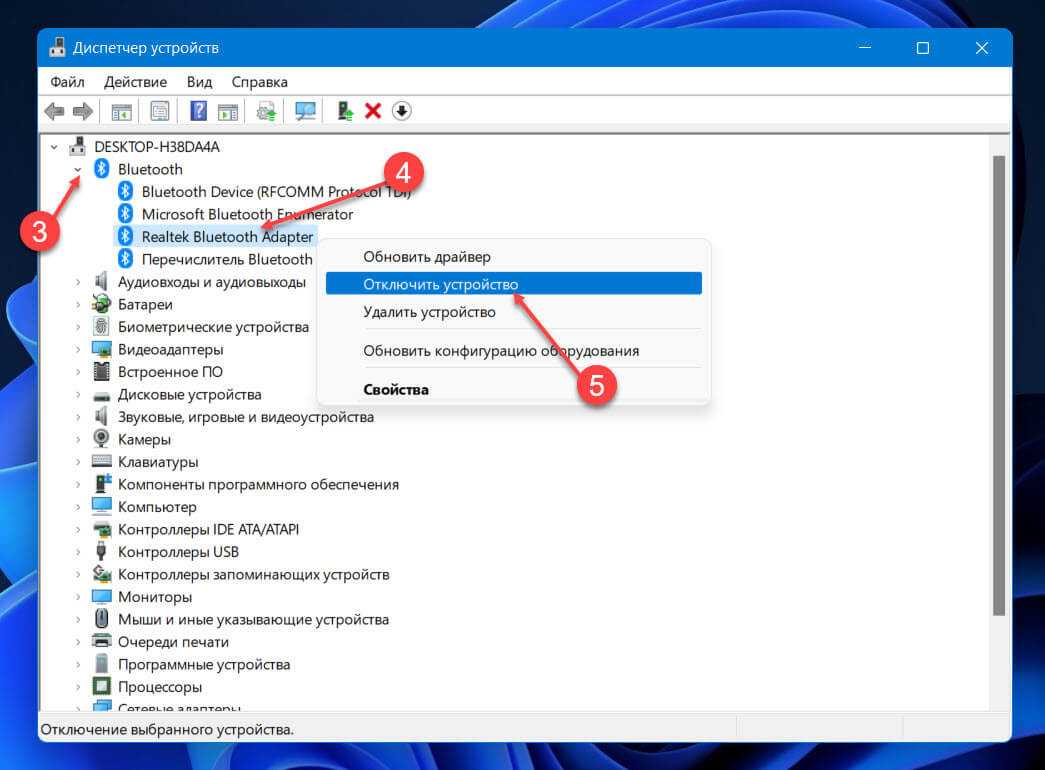
Task: Click the red X uninstall device icon
Action: pyautogui.click(x=373, y=111)
